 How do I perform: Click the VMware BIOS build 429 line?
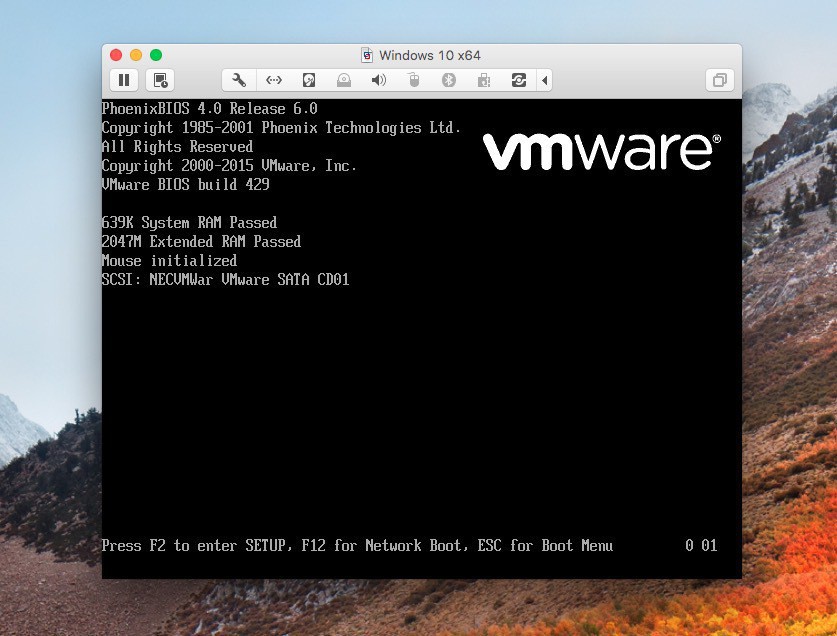186,185
